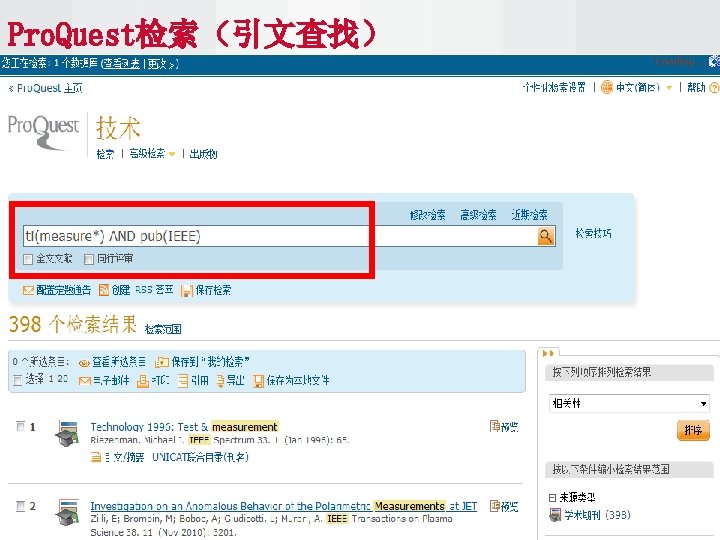Open the 相关性 sort order dropdown
This screenshot has height=540, width=720.
[x=629, y=404]
